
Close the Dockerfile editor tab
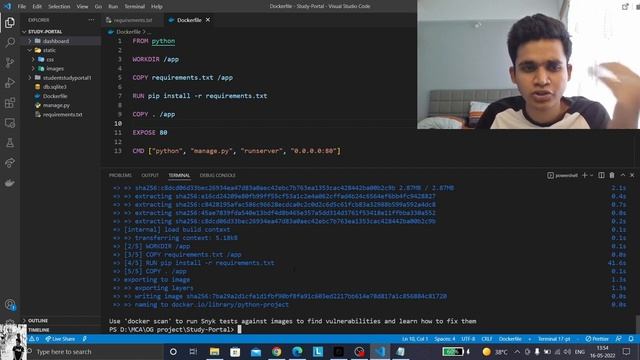click(208, 20)
